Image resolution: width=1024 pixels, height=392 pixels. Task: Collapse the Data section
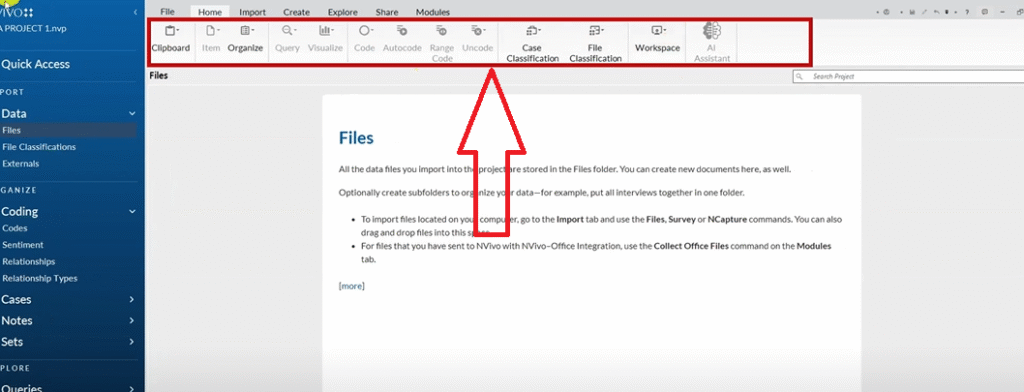132,114
